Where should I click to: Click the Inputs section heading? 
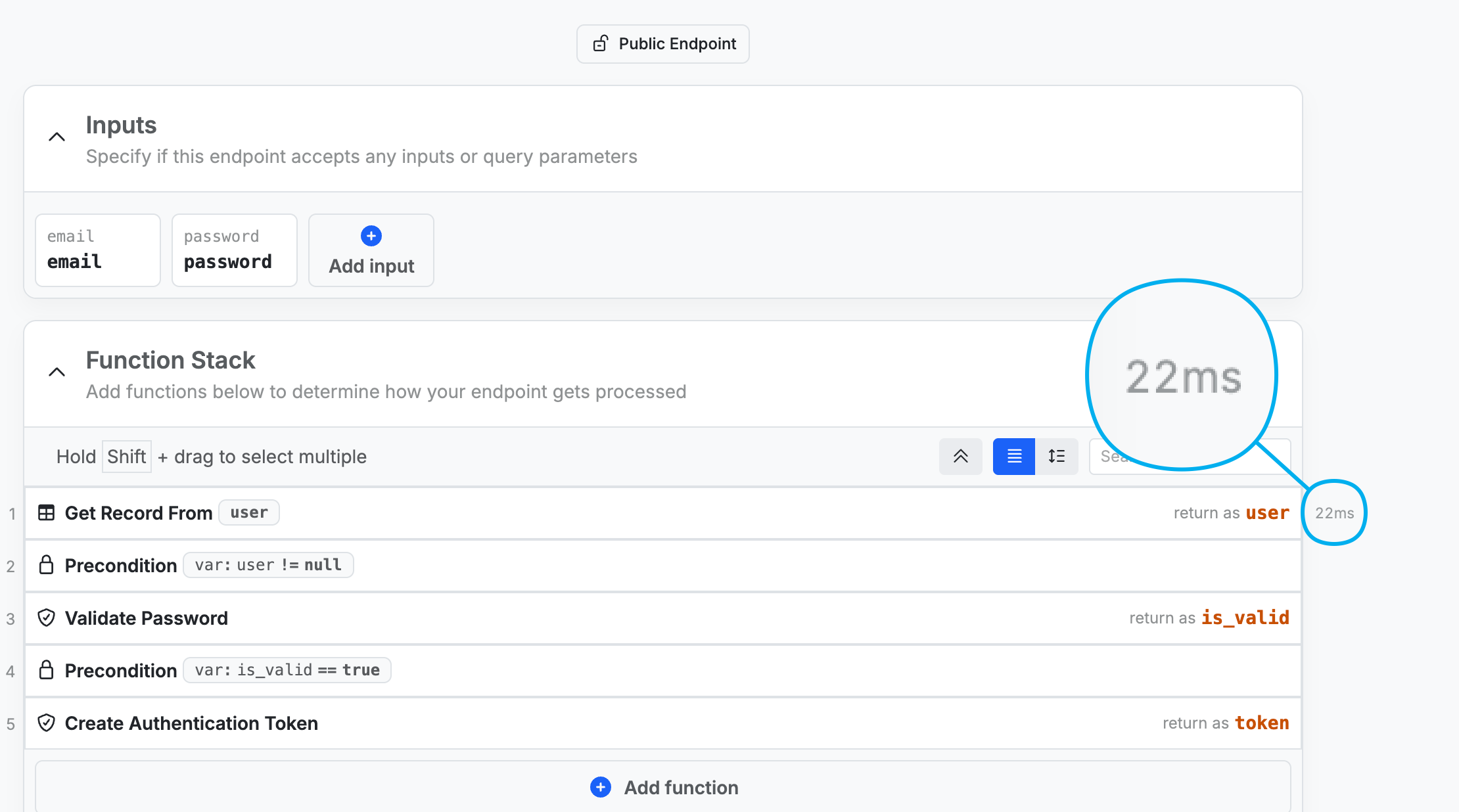coord(122,125)
